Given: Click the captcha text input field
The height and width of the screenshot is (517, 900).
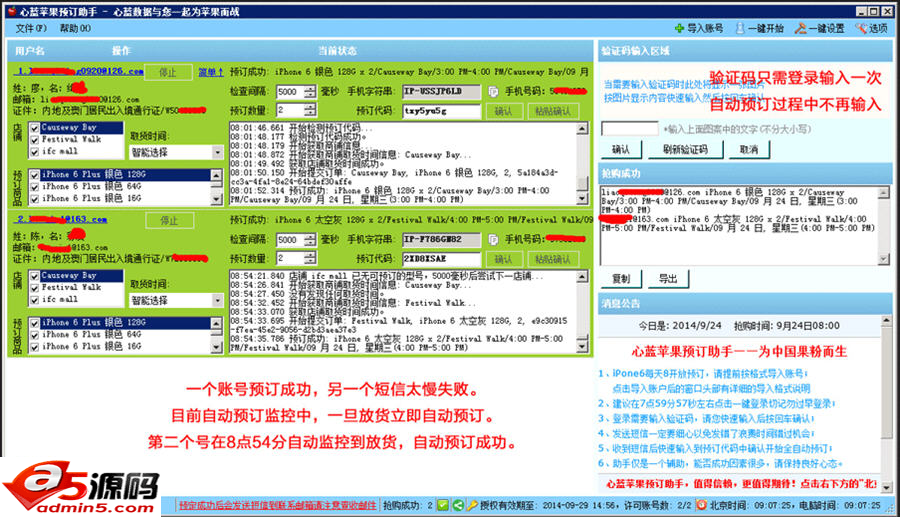Looking at the screenshot, I should point(628,129).
